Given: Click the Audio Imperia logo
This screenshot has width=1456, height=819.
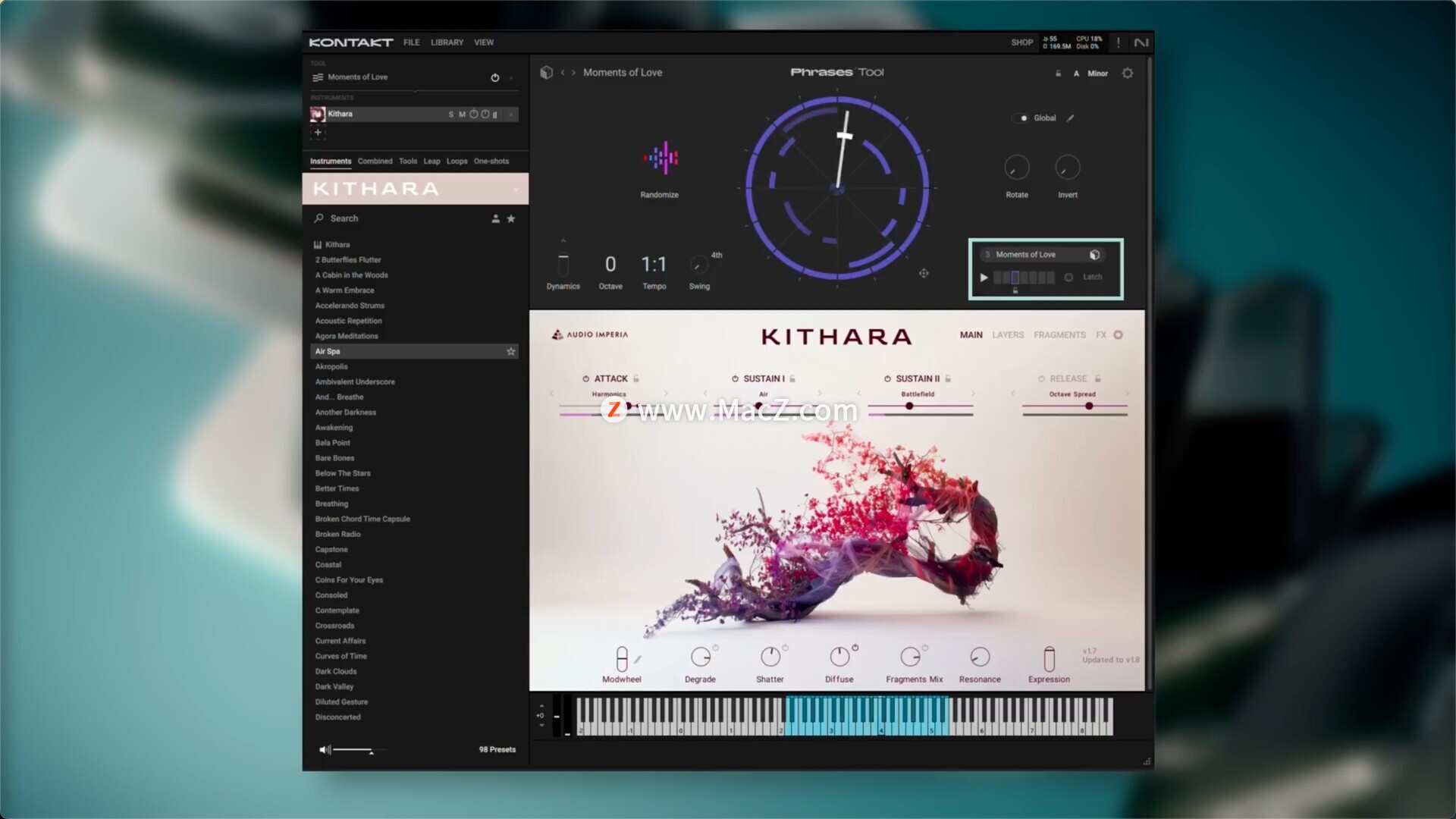Looking at the screenshot, I should (x=590, y=334).
